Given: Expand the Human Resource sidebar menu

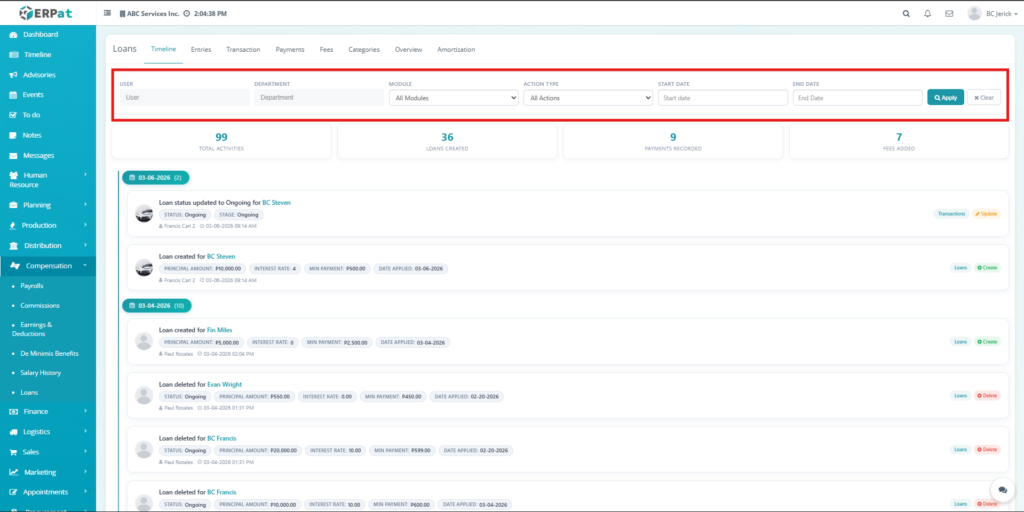Looking at the screenshot, I should click(47, 180).
